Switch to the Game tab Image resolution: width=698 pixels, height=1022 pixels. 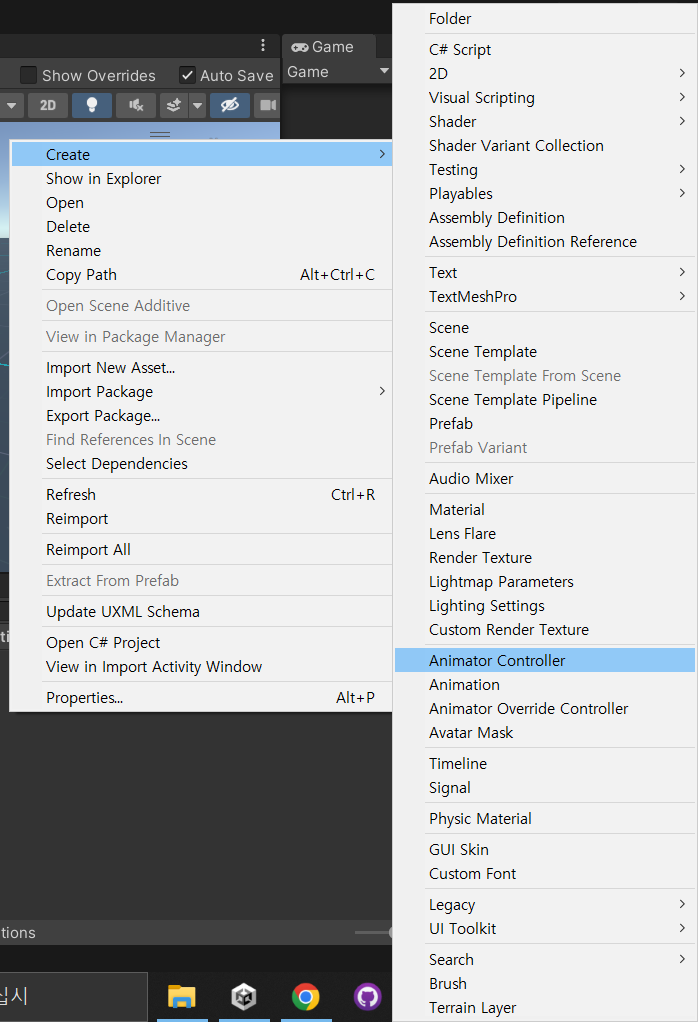328,47
